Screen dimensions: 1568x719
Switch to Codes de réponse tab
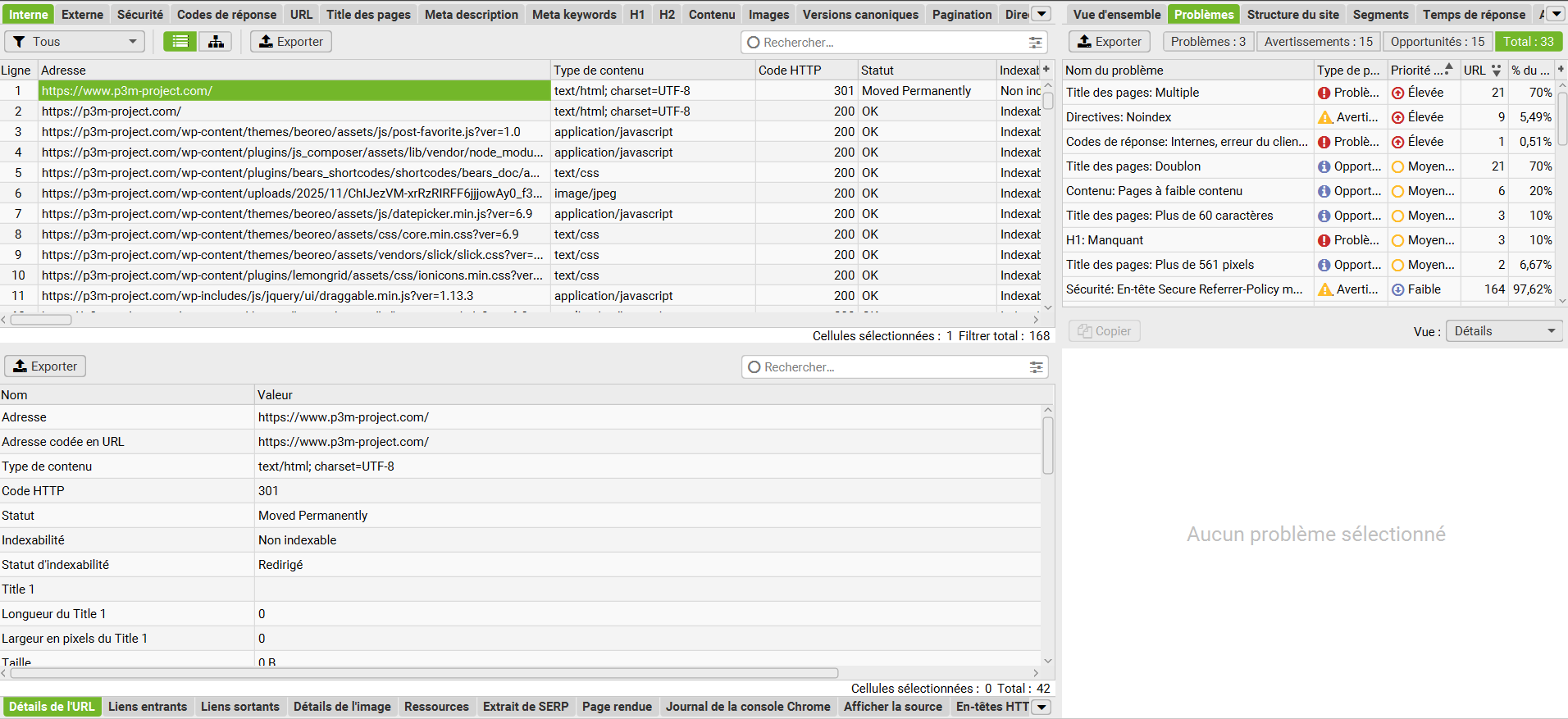pos(226,15)
